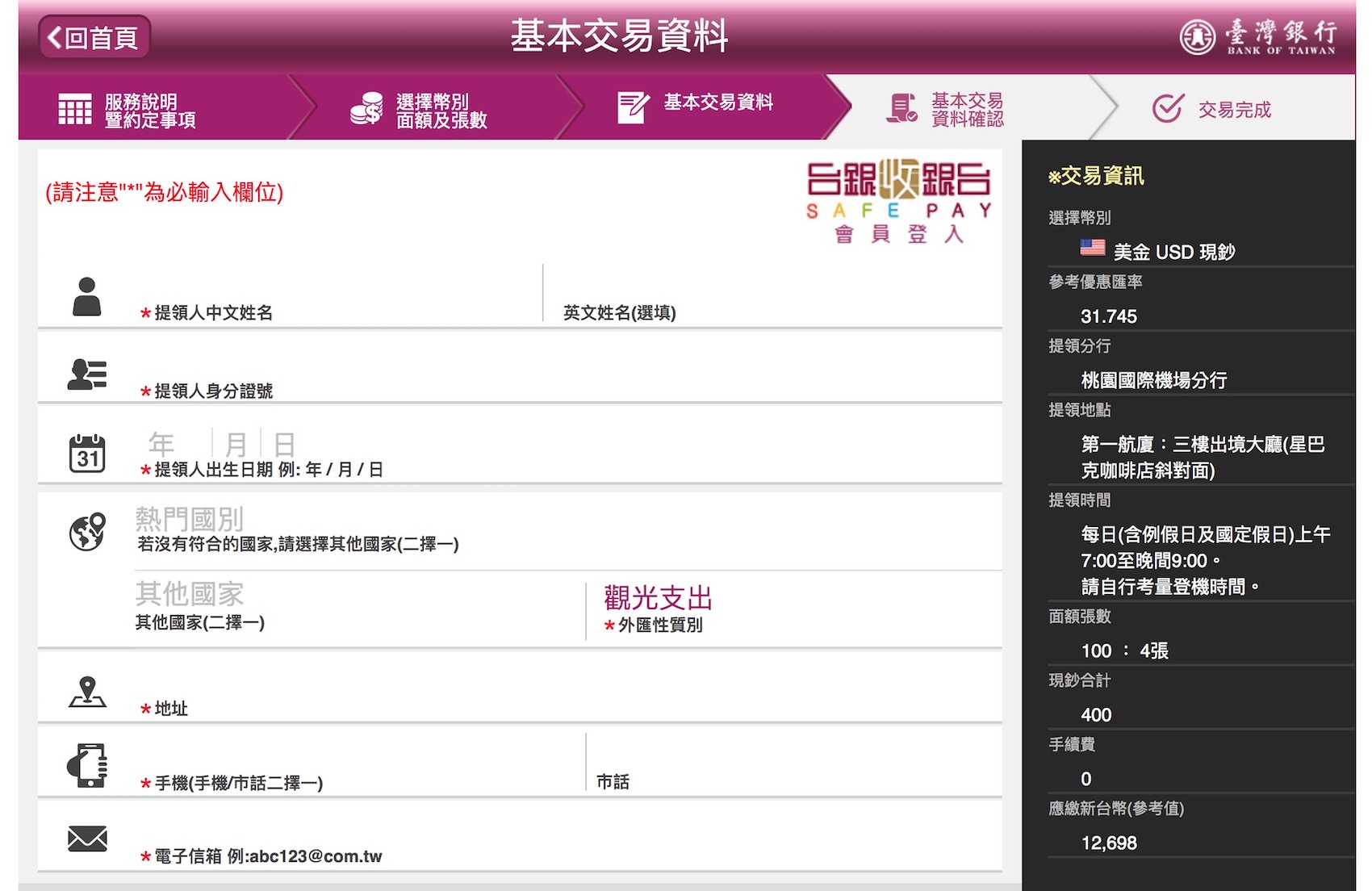Select the 服務說明暨約定事項 step

click(149, 110)
